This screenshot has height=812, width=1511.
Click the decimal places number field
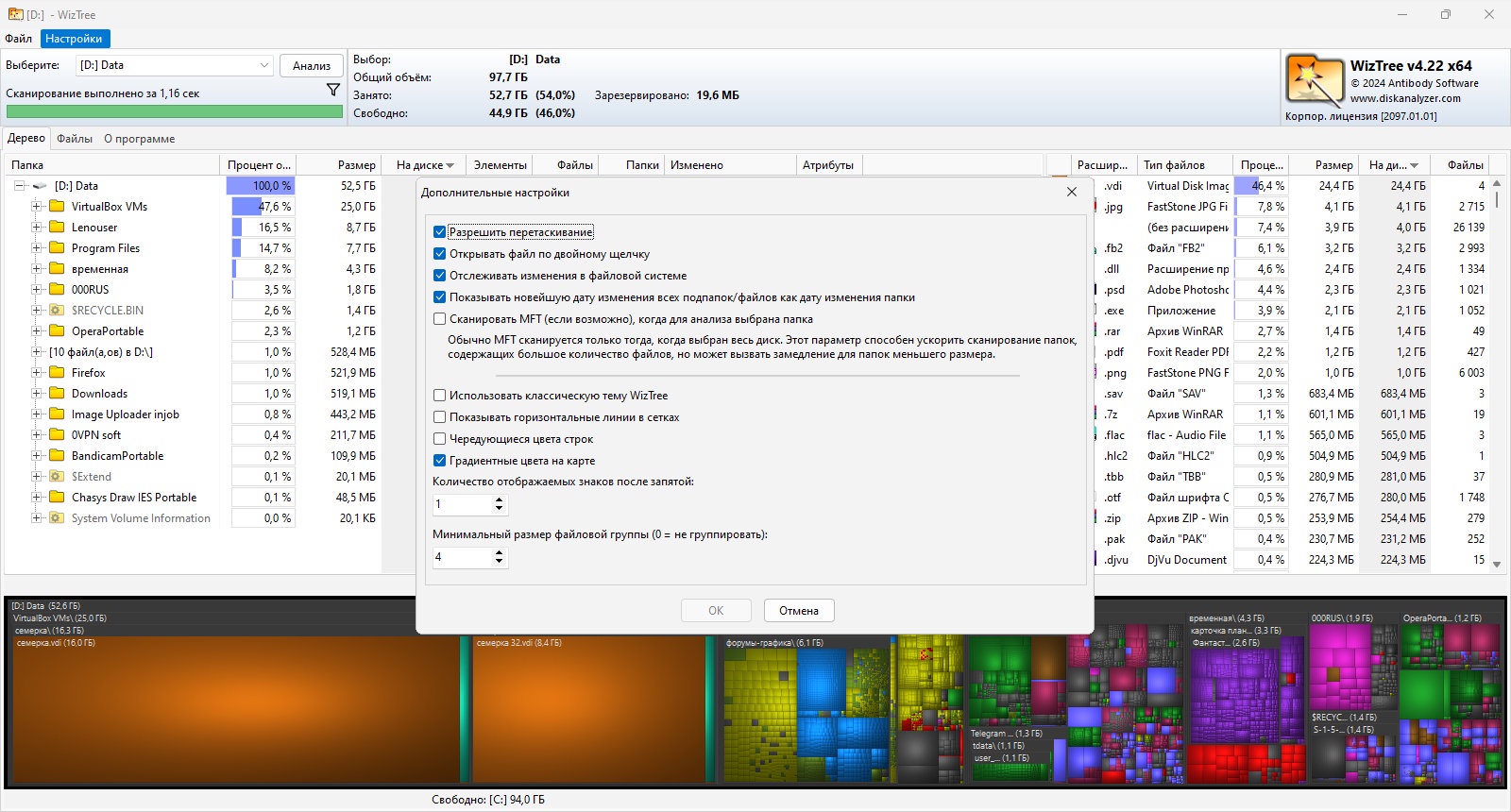pos(463,504)
